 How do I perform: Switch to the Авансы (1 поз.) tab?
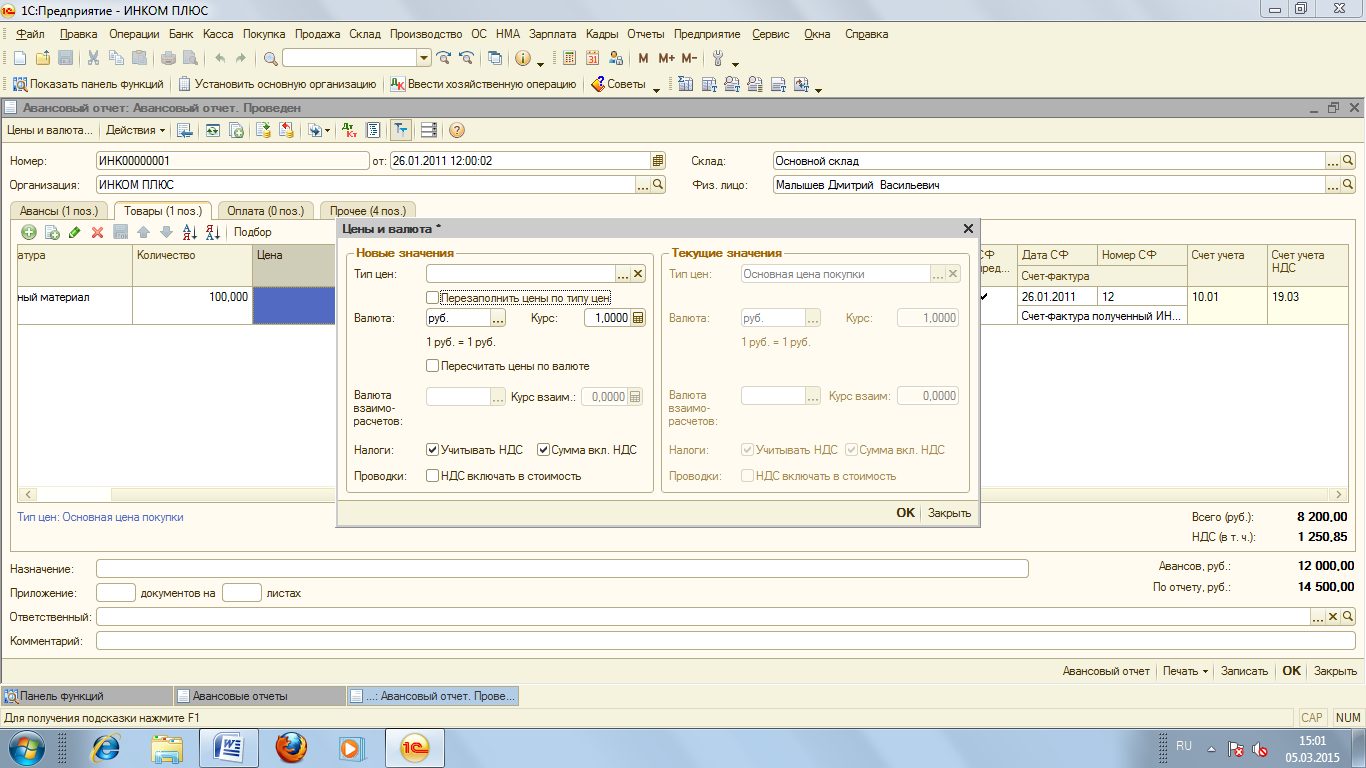point(59,211)
